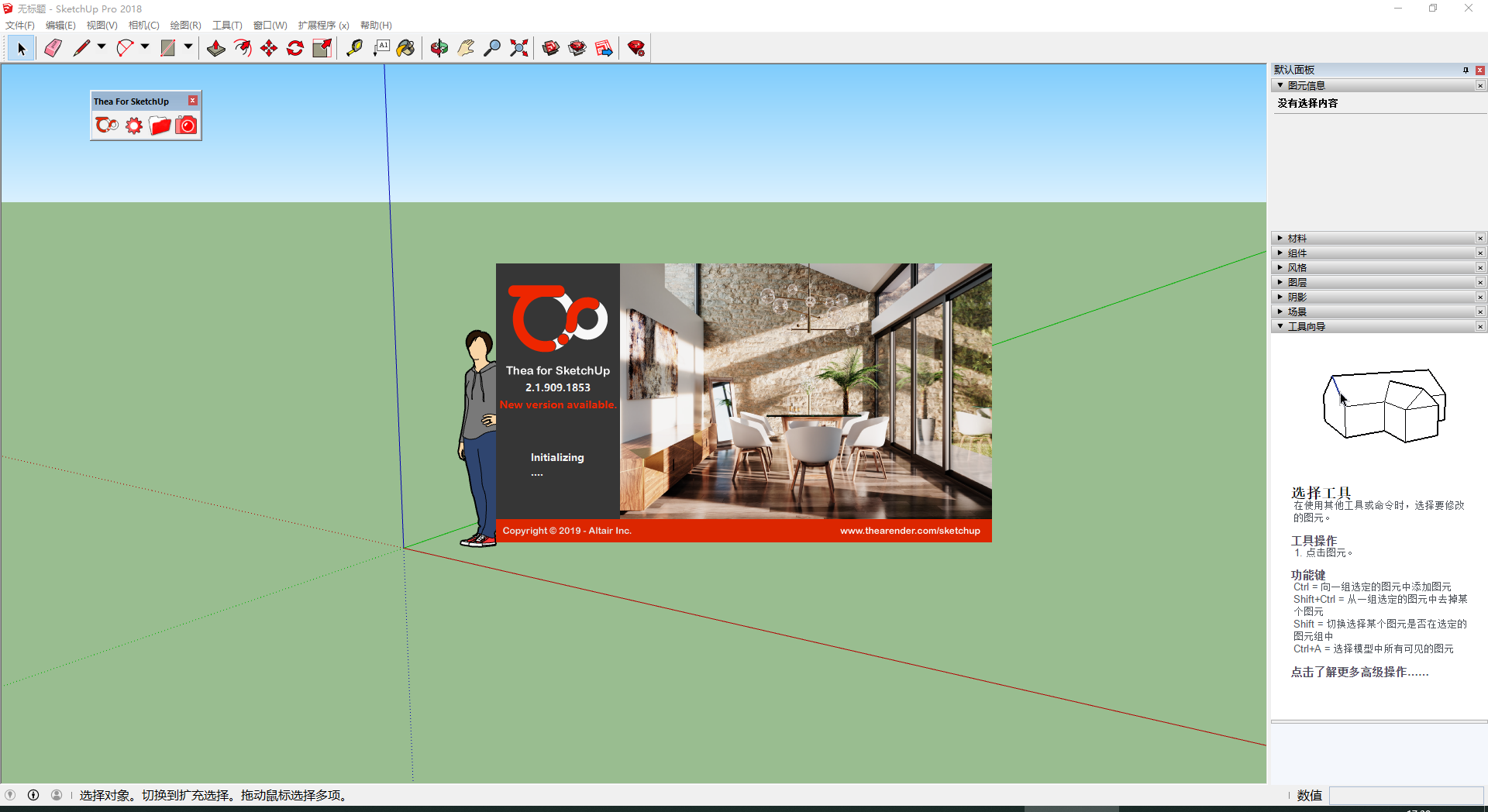Close the 阴影 panel section

[x=1480, y=297]
